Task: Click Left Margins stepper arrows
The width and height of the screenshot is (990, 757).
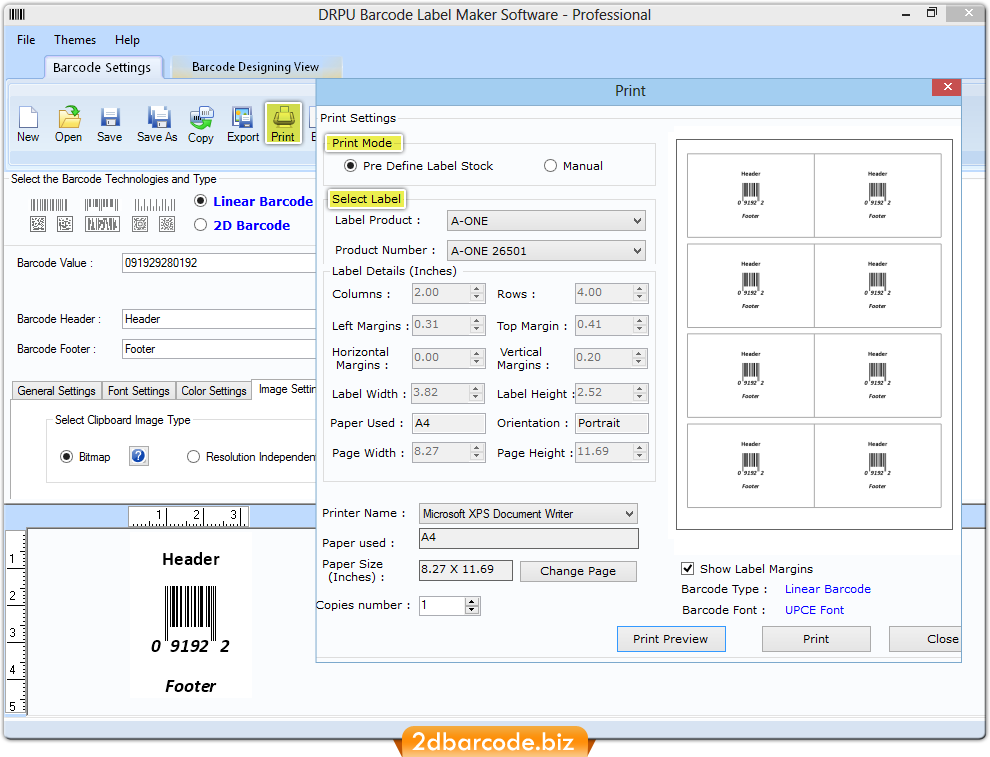Action: (477, 325)
